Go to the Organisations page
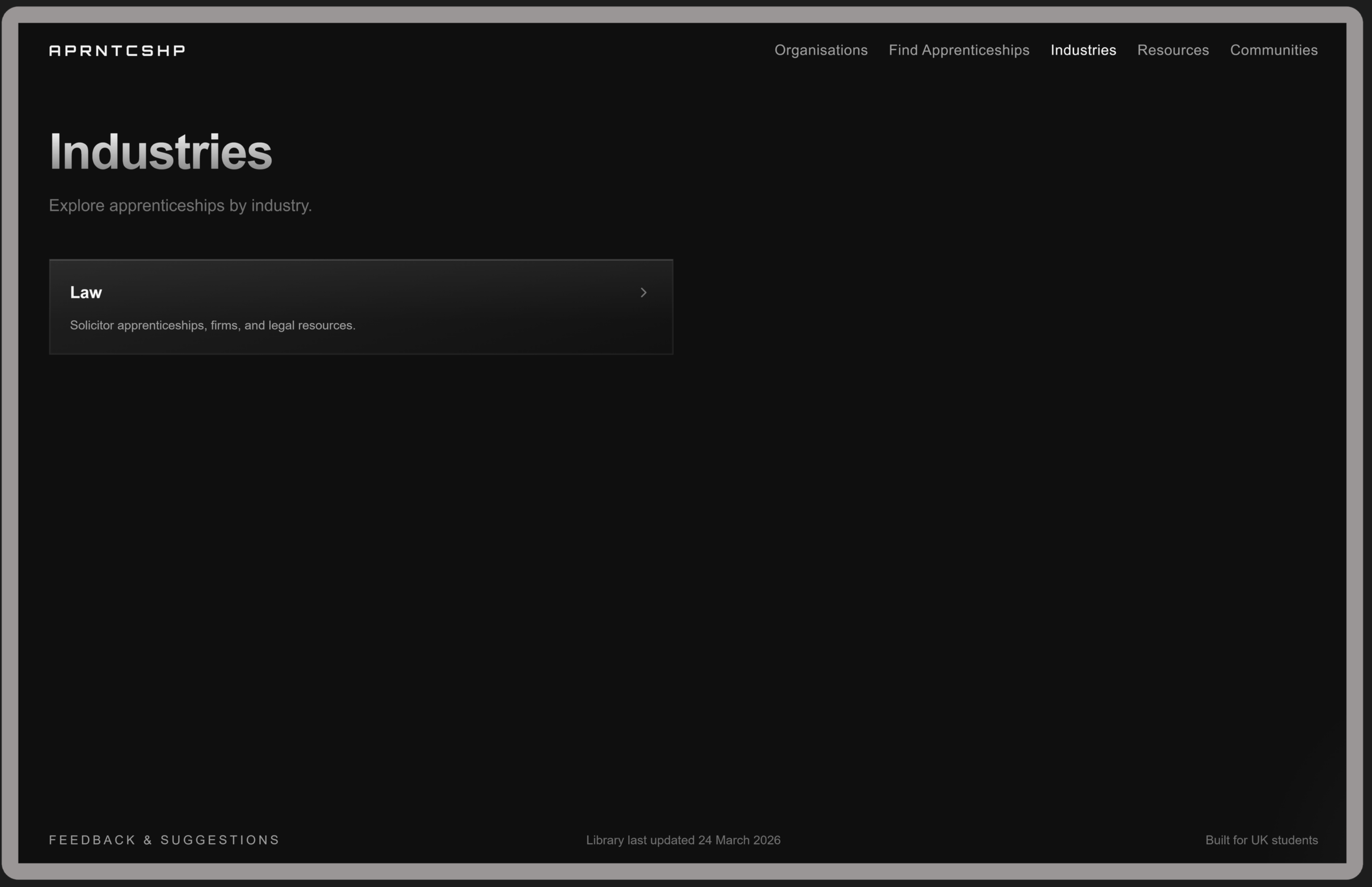Image resolution: width=1372 pixels, height=887 pixels. pos(820,50)
